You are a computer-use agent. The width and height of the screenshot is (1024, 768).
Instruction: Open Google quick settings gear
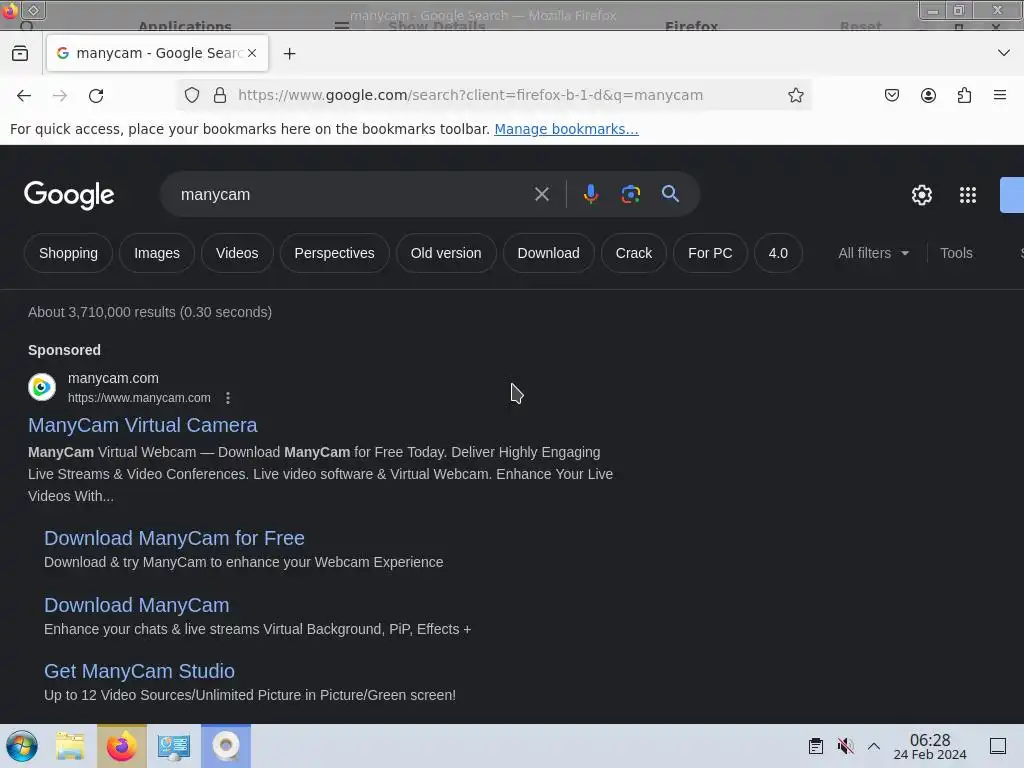point(921,195)
